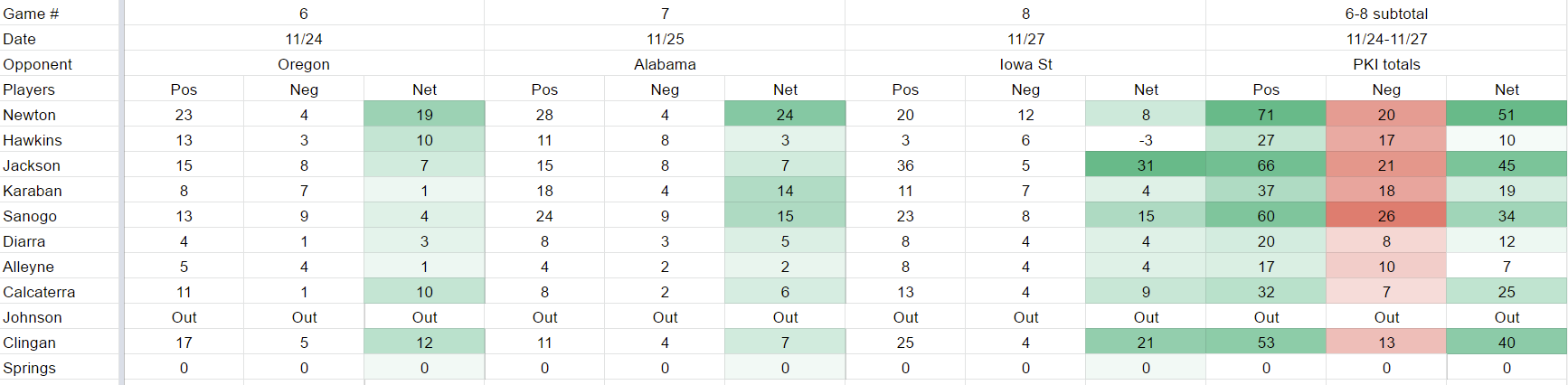Screen dimensions: 1568x385
Task: Click the Iowa St opponent cell
Action: click(1025, 64)
